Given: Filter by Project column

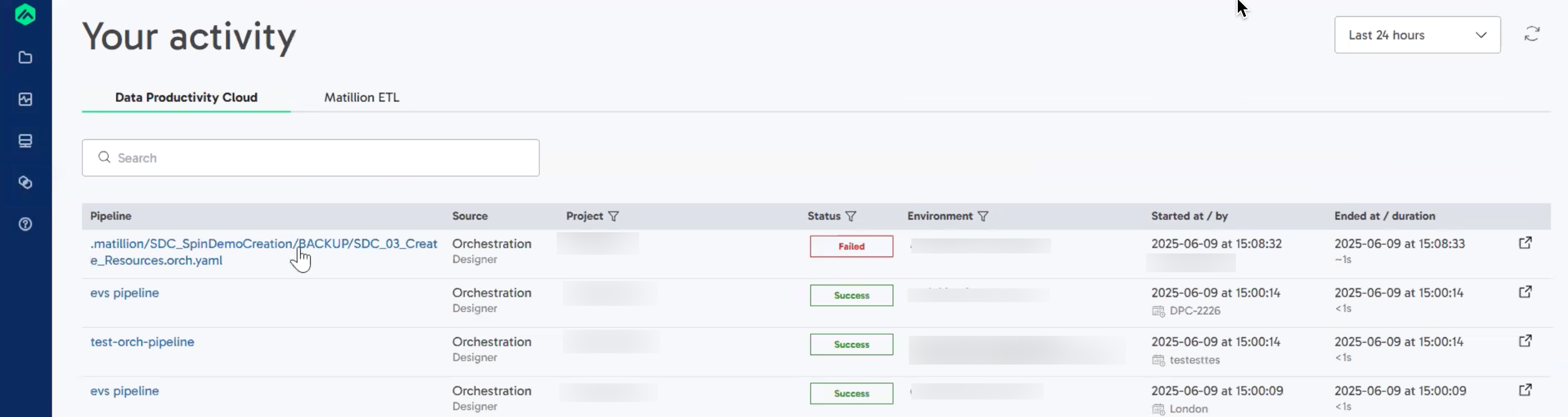Looking at the screenshot, I should 614,216.
